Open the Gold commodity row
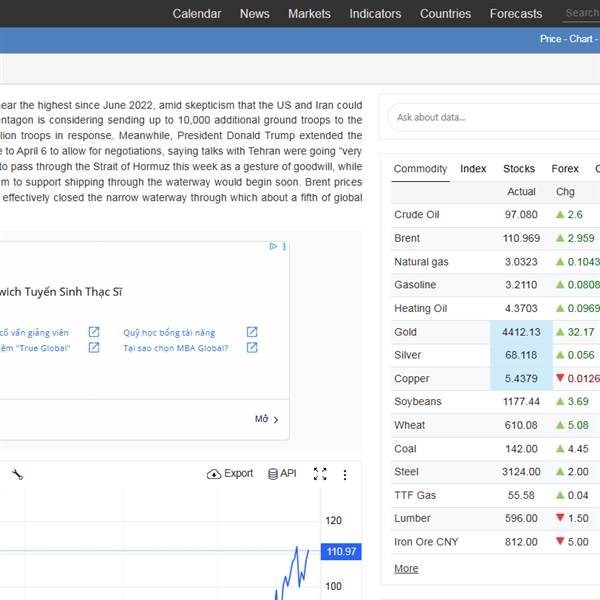The height and width of the screenshot is (600, 600). pyautogui.click(x=496, y=332)
